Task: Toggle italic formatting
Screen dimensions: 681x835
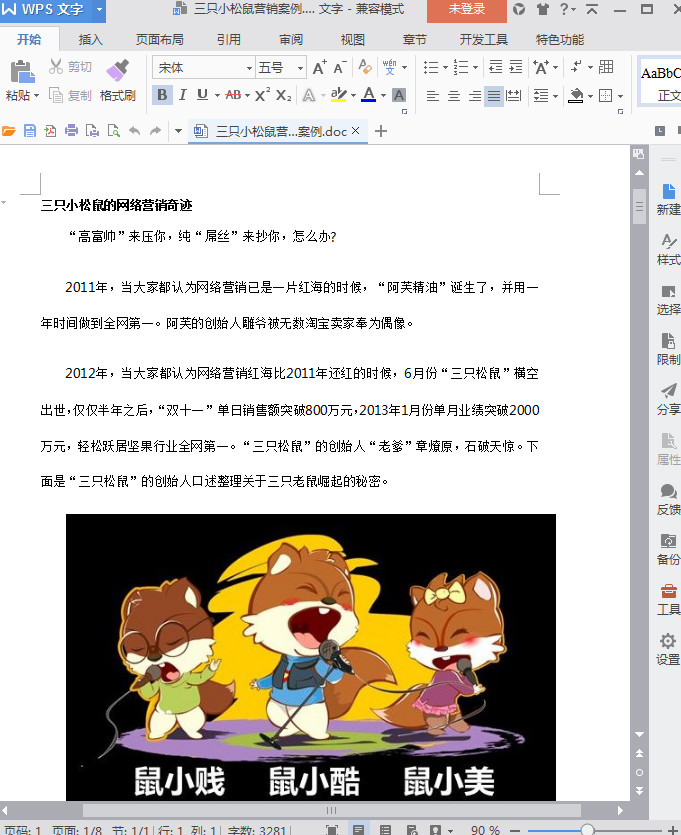Action: tap(183, 95)
